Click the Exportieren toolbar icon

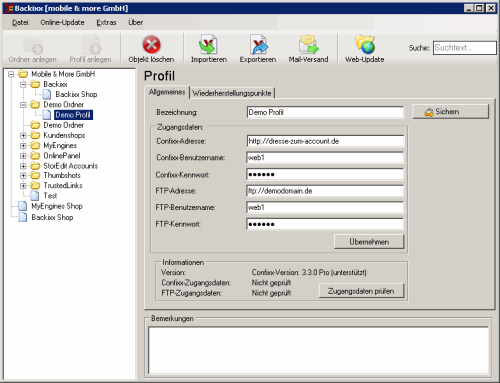tap(259, 45)
